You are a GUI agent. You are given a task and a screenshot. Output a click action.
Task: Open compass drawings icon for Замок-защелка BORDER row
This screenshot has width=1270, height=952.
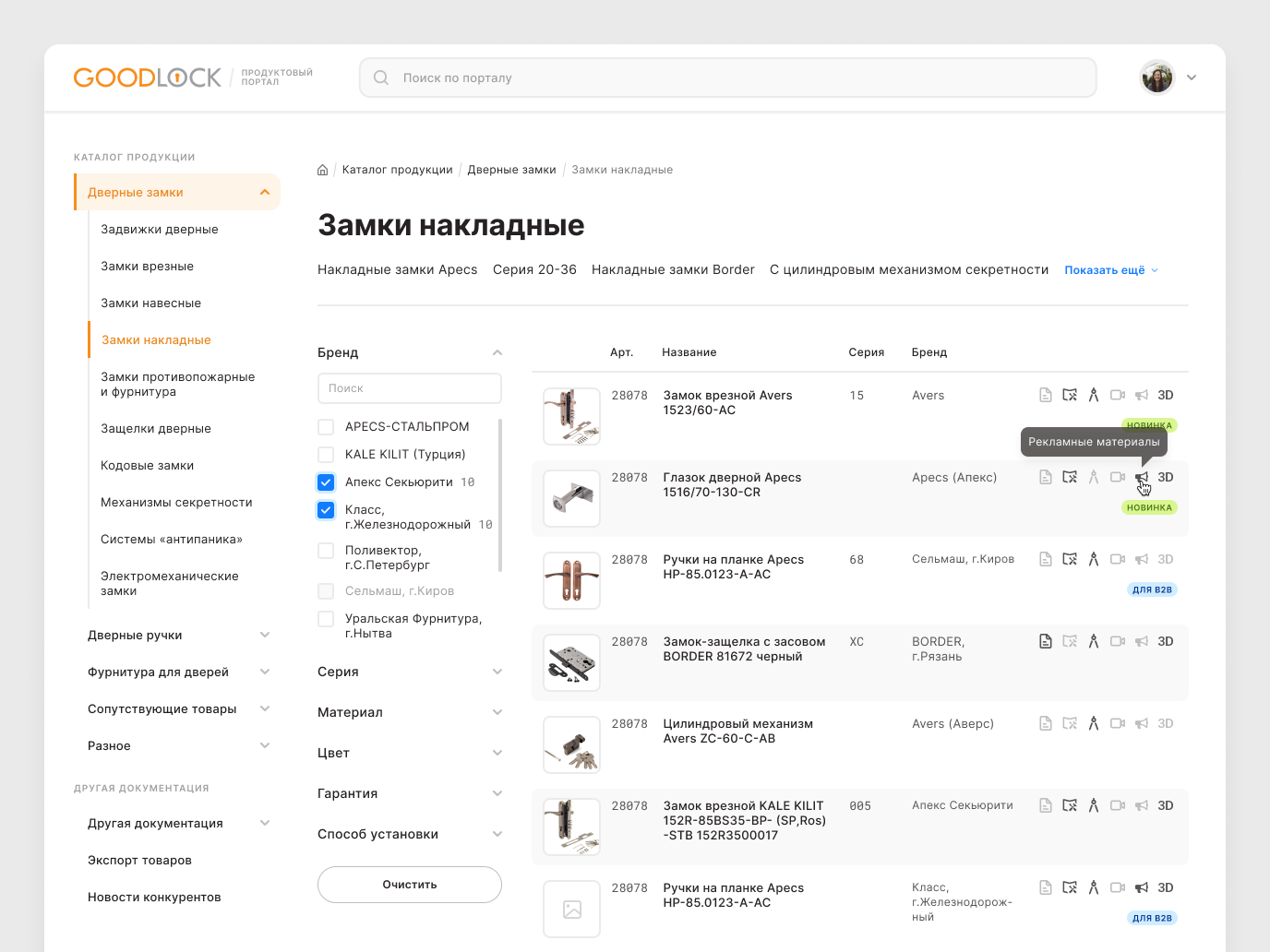(1094, 641)
